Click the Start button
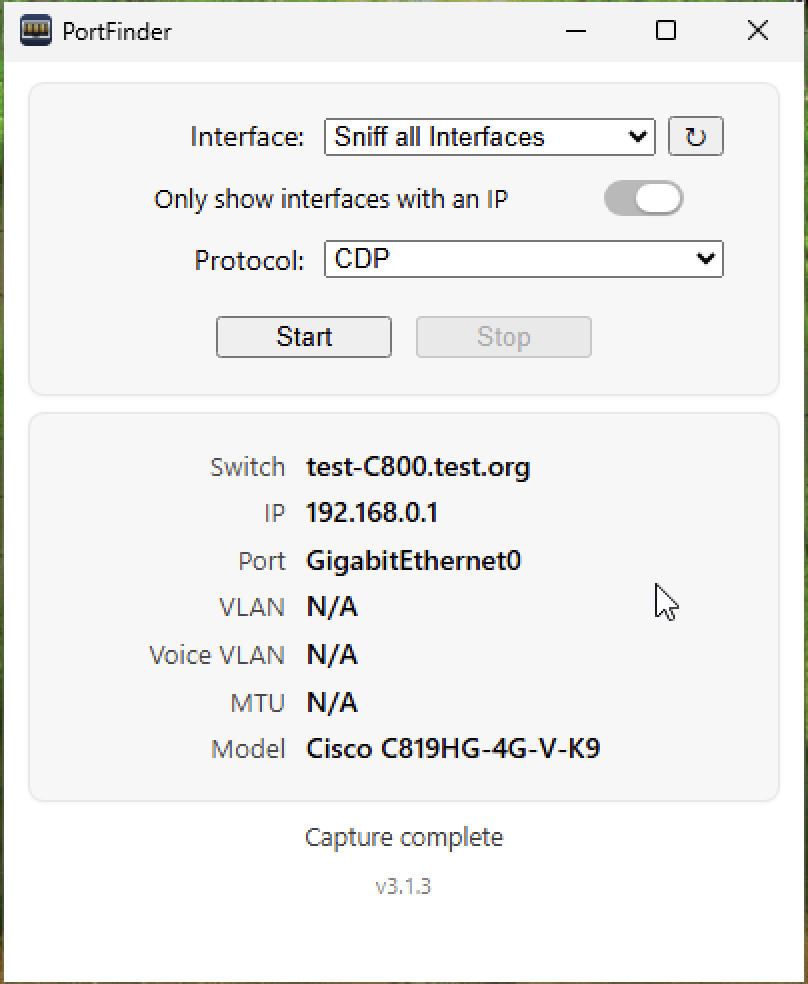 coord(303,337)
